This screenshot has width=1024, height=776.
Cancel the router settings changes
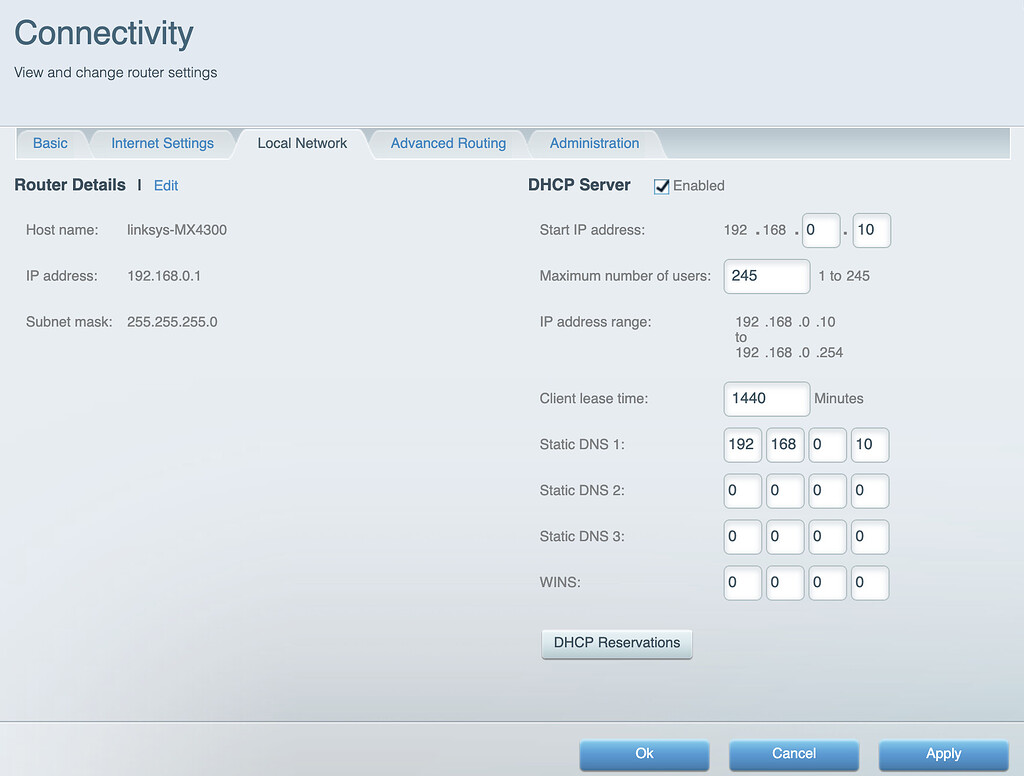pos(794,754)
